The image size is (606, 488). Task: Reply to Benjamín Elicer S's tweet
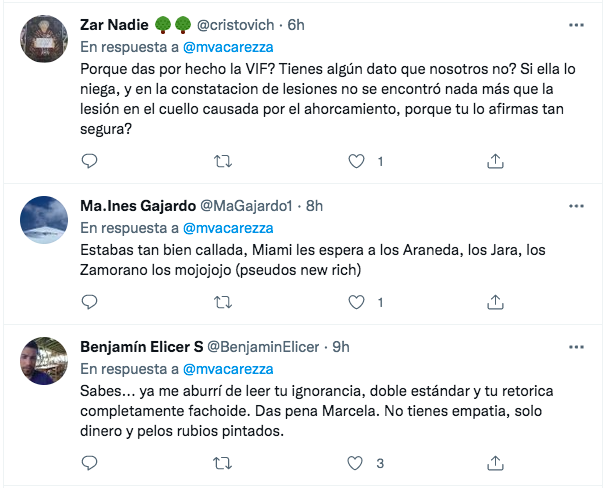89,463
